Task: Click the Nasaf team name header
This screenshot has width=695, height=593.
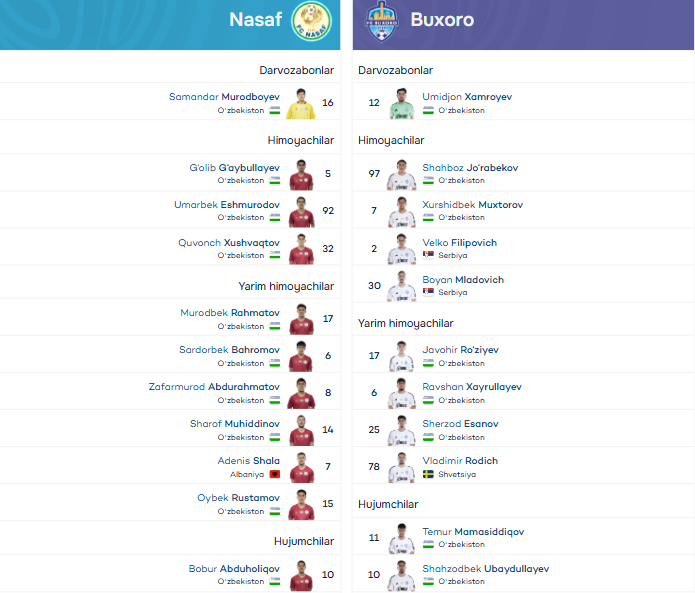Action: [255, 20]
